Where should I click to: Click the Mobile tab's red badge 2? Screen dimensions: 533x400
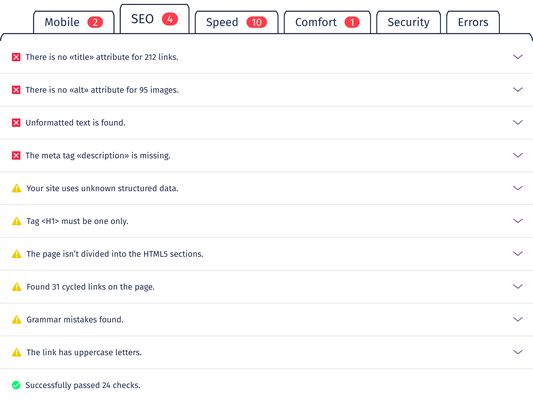coord(95,22)
